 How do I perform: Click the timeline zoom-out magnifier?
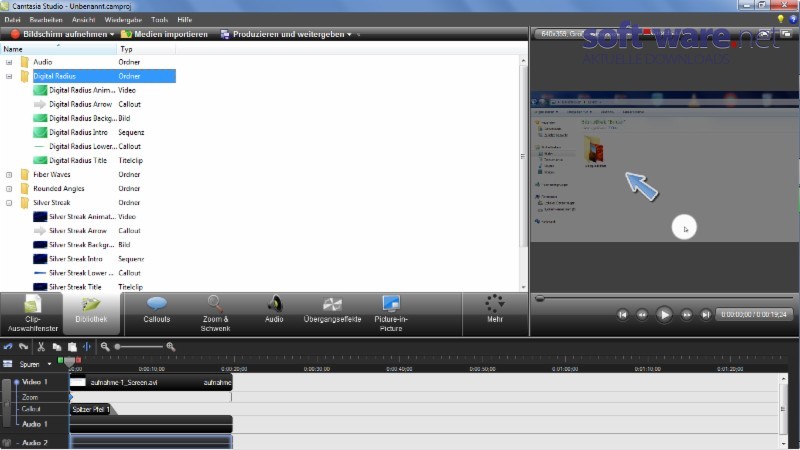(x=105, y=346)
